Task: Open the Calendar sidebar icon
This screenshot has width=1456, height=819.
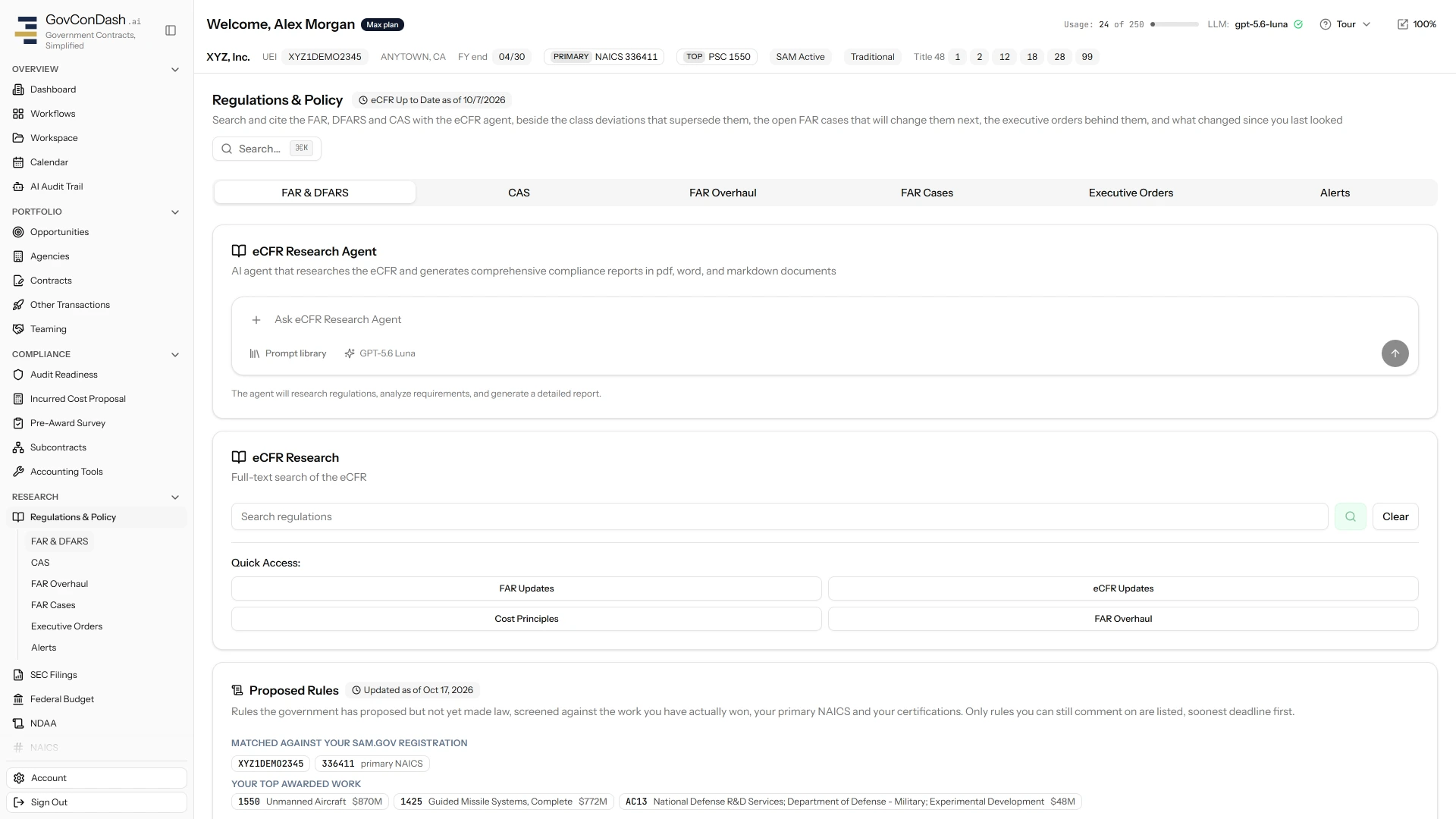Action: point(18,162)
